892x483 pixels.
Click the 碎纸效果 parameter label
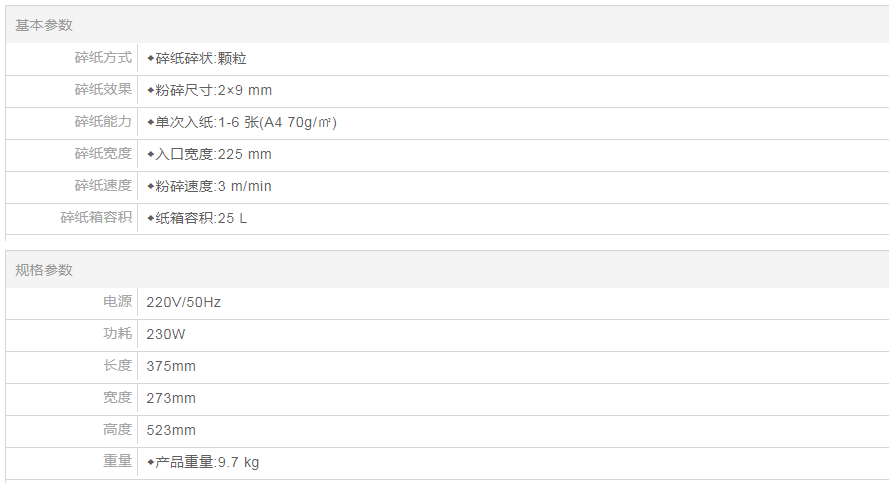pos(103,90)
